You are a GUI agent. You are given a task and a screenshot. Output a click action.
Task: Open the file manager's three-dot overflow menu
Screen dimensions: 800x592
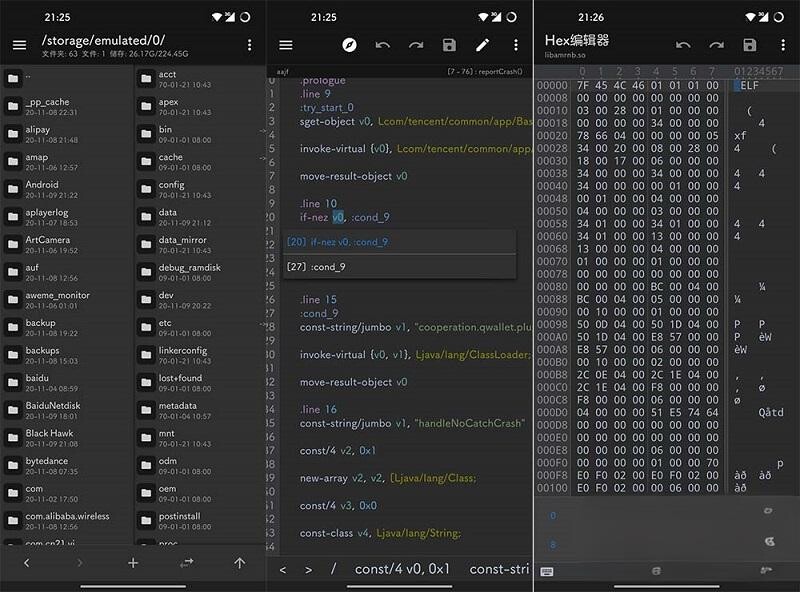[x=249, y=45]
